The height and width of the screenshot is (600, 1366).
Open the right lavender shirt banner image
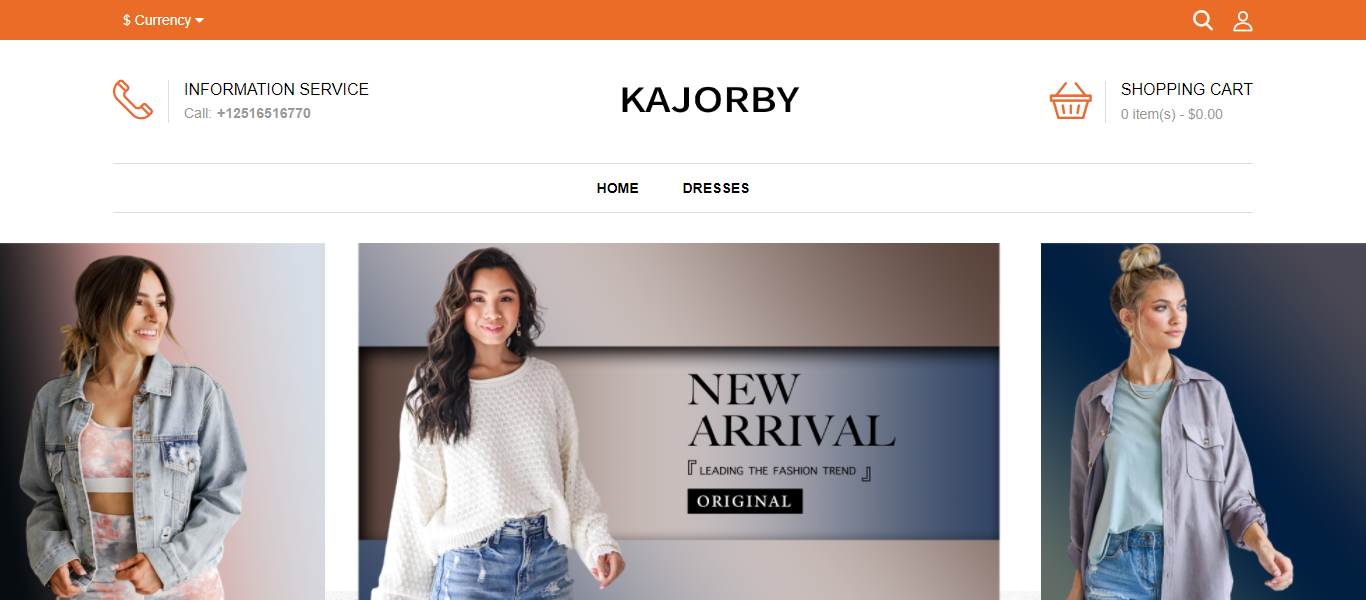pos(1203,421)
